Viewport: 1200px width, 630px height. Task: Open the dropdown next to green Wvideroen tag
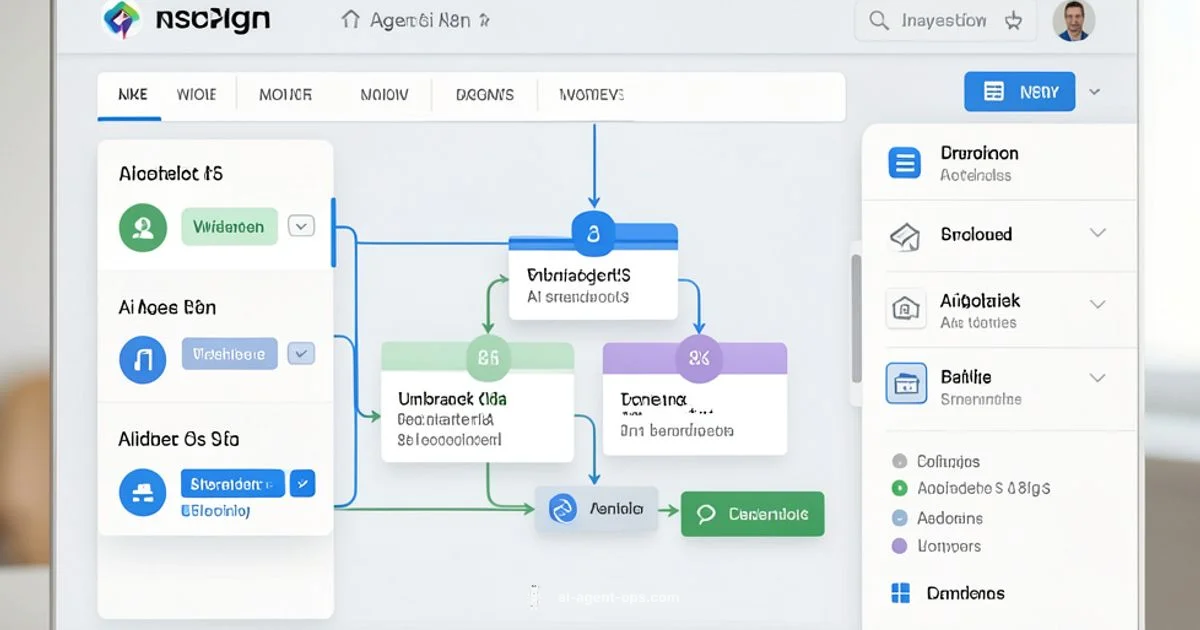click(301, 226)
